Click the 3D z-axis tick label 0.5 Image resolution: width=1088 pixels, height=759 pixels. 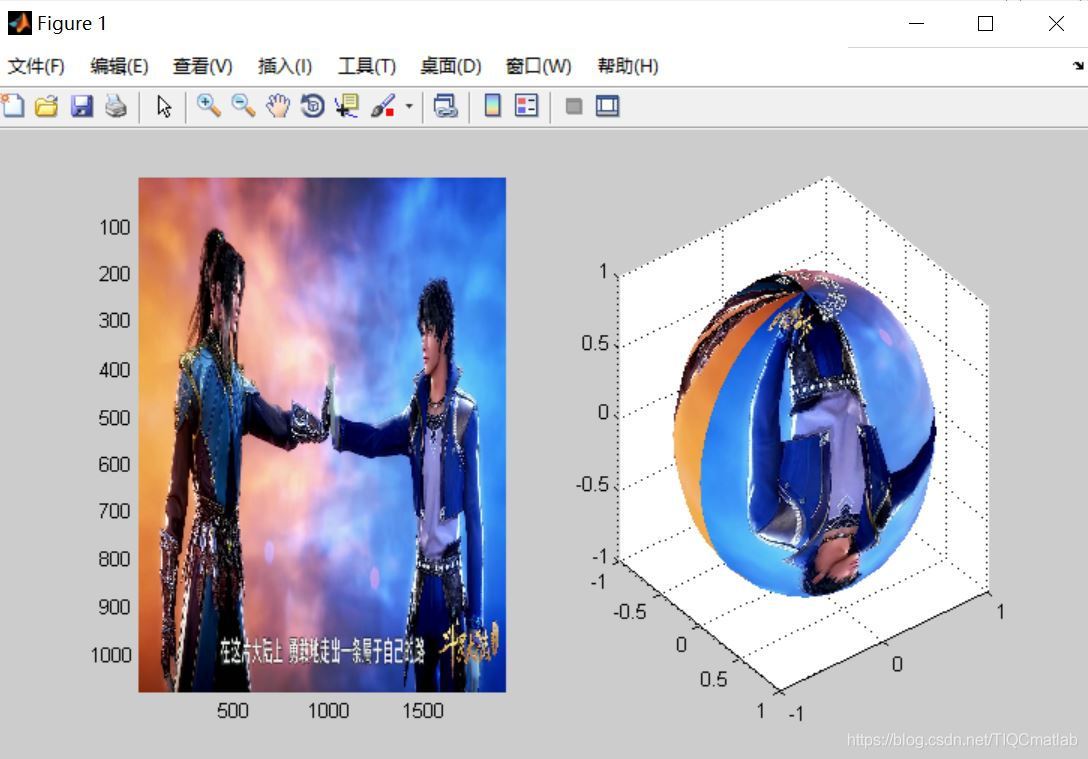[x=595, y=343]
